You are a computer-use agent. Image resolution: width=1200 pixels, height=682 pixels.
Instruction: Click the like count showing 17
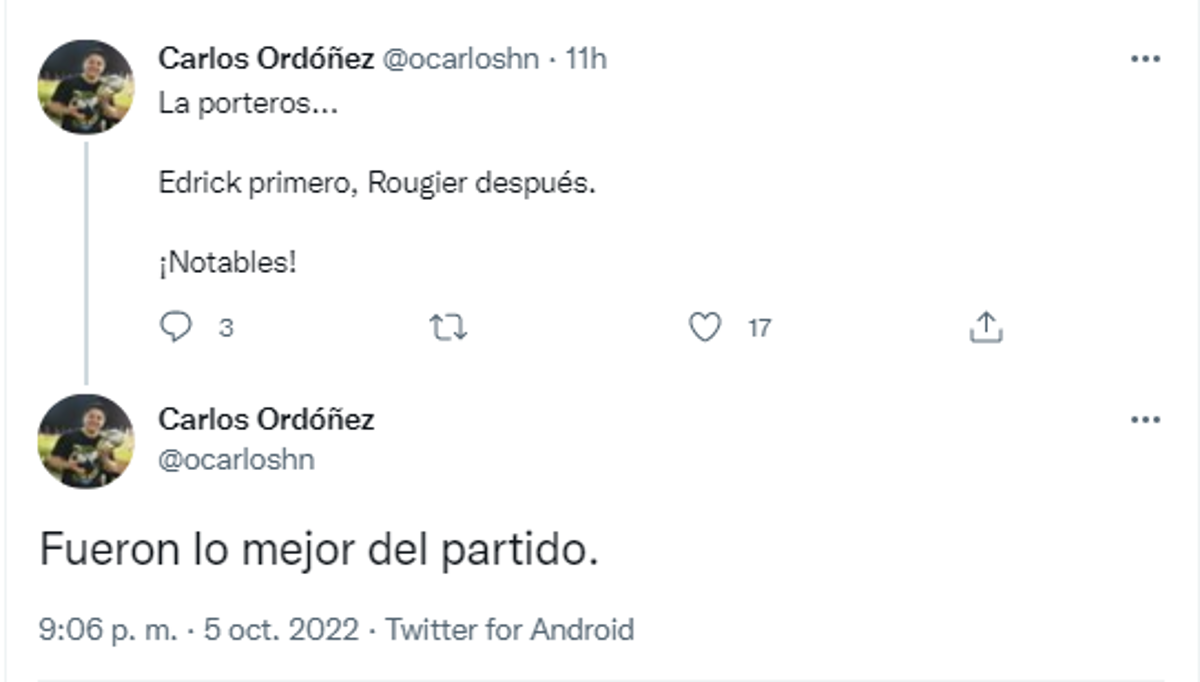pos(758,326)
